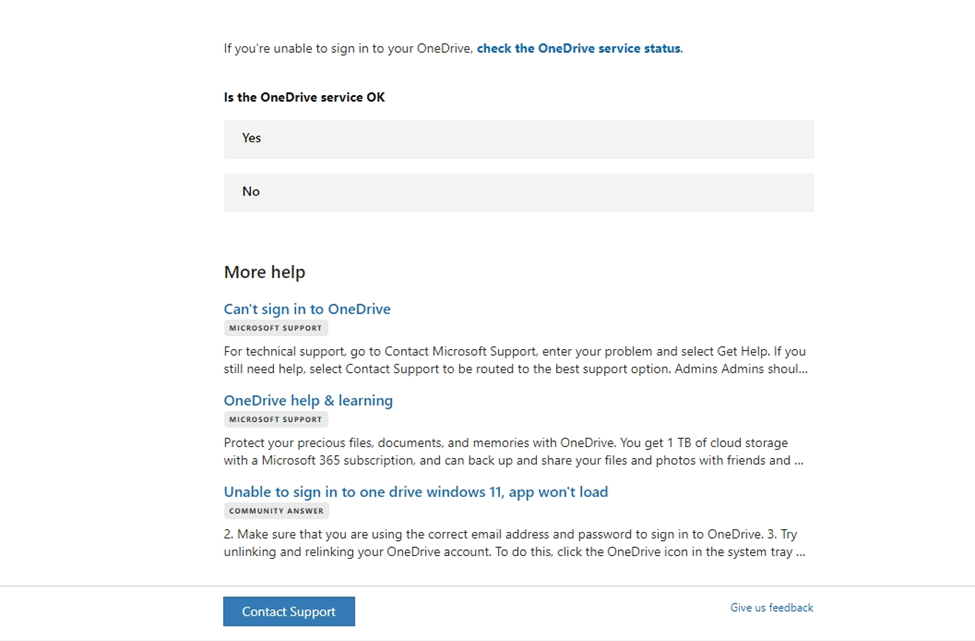The height and width of the screenshot is (641, 975).
Task: Click the 'Is the OneDrive service OK' question
Action: click(x=304, y=97)
